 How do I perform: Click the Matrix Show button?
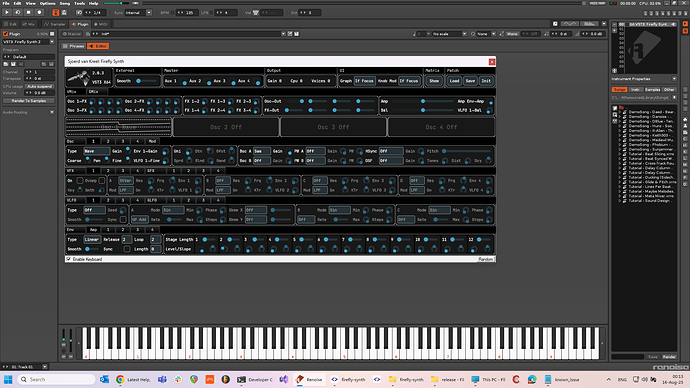(434, 81)
